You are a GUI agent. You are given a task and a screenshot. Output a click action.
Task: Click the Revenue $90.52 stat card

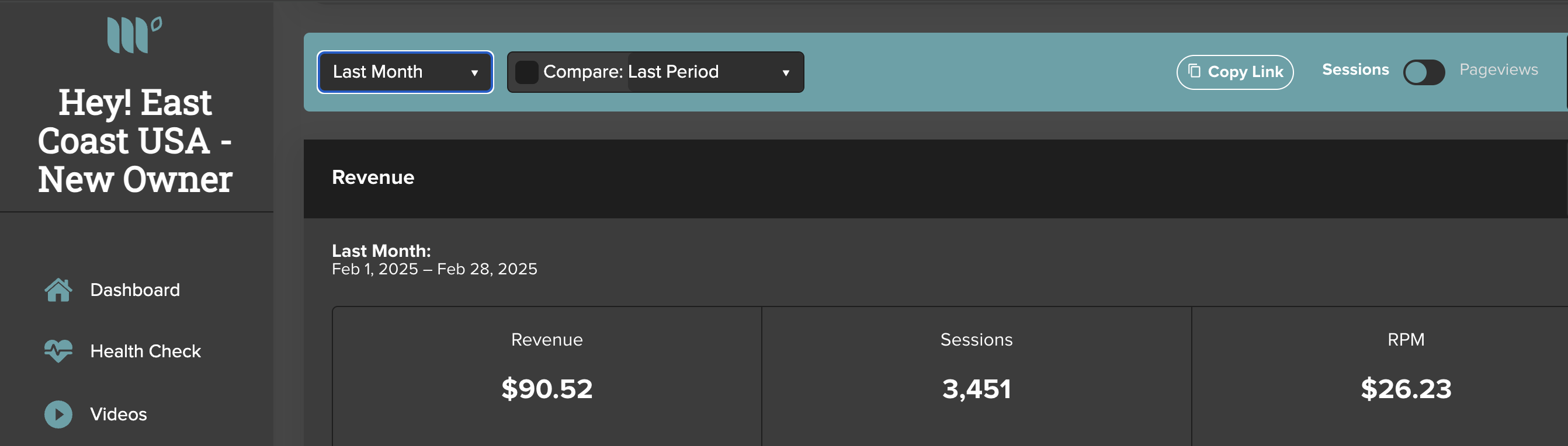(547, 376)
